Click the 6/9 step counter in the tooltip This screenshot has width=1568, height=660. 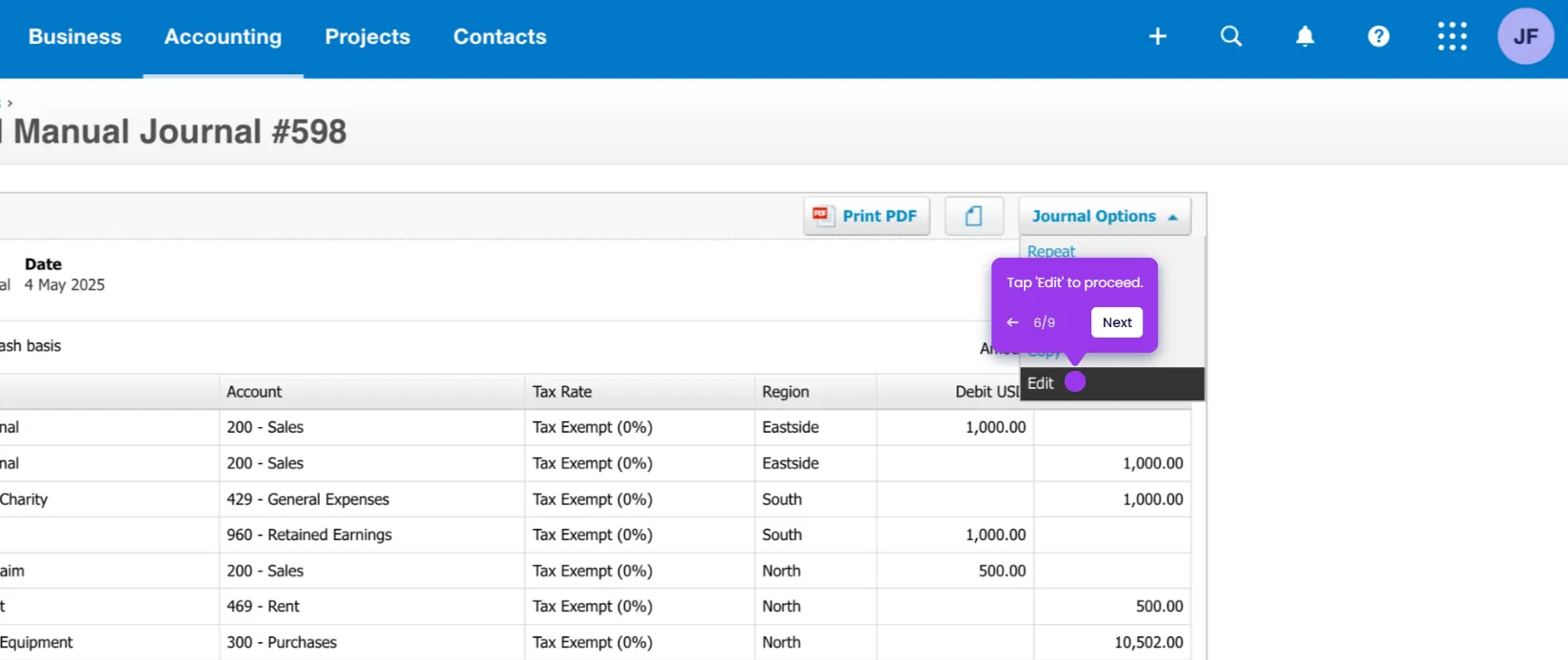coord(1044,322)
